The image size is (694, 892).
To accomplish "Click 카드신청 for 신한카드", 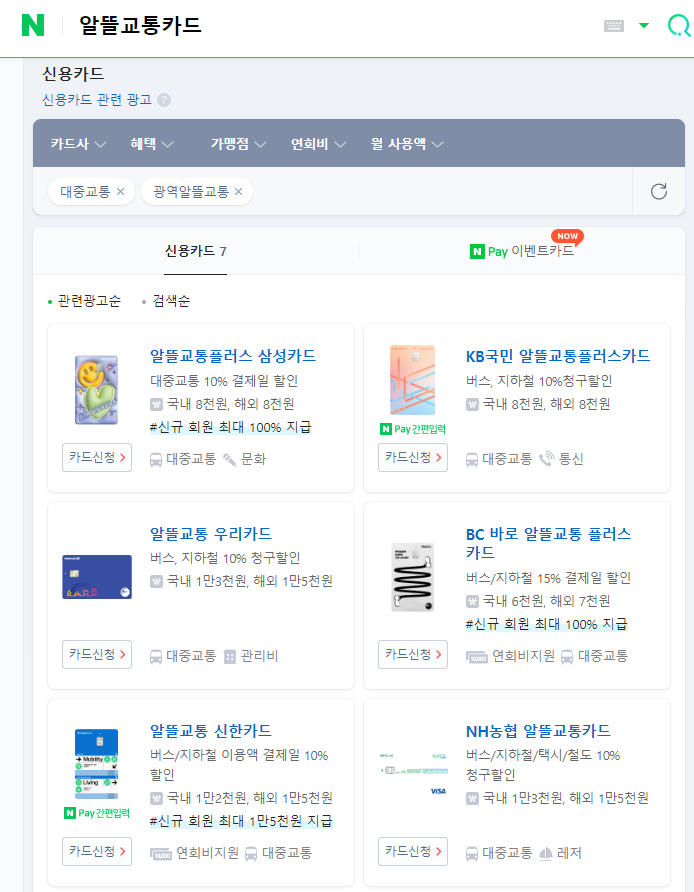I will (97, 851).
